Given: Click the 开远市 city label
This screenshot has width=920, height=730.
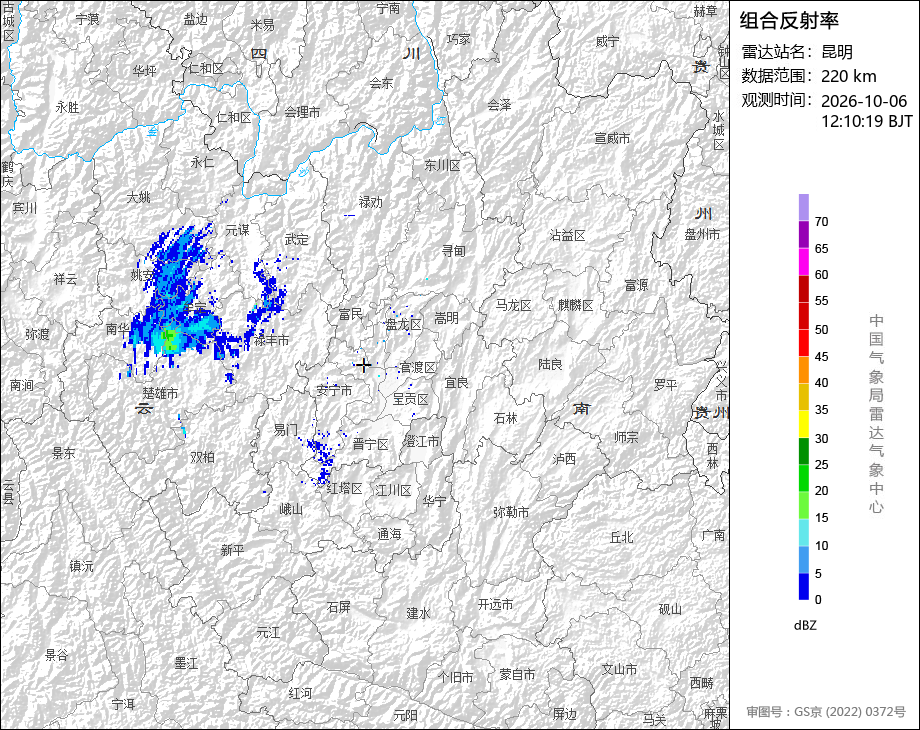Looking at the screenshot, I should (495, 604).
